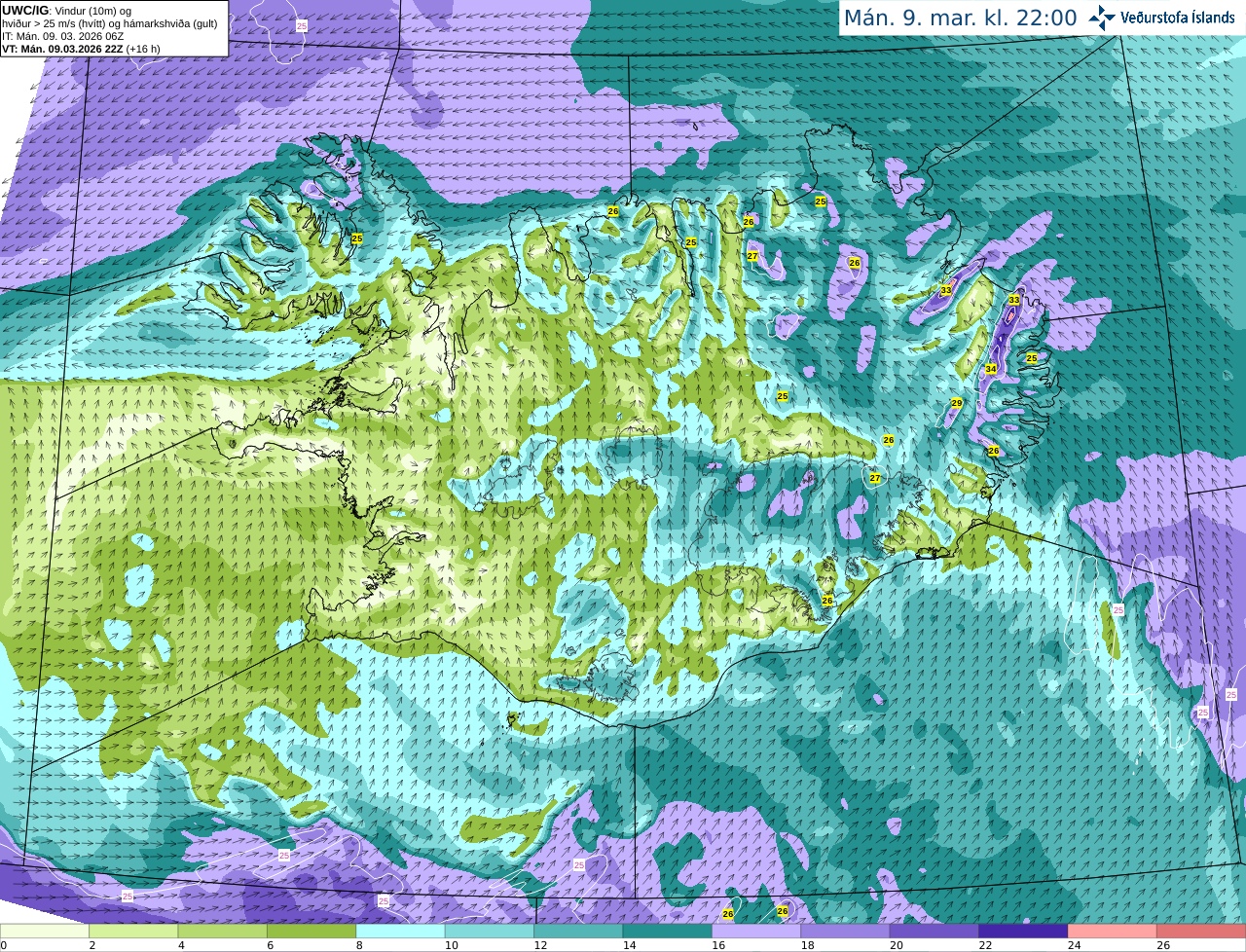The height and width of the screenshot is (952, 1246).
Task: Click the yellow gust label 34
Action: pyautogui.click(x=991, y=369)
